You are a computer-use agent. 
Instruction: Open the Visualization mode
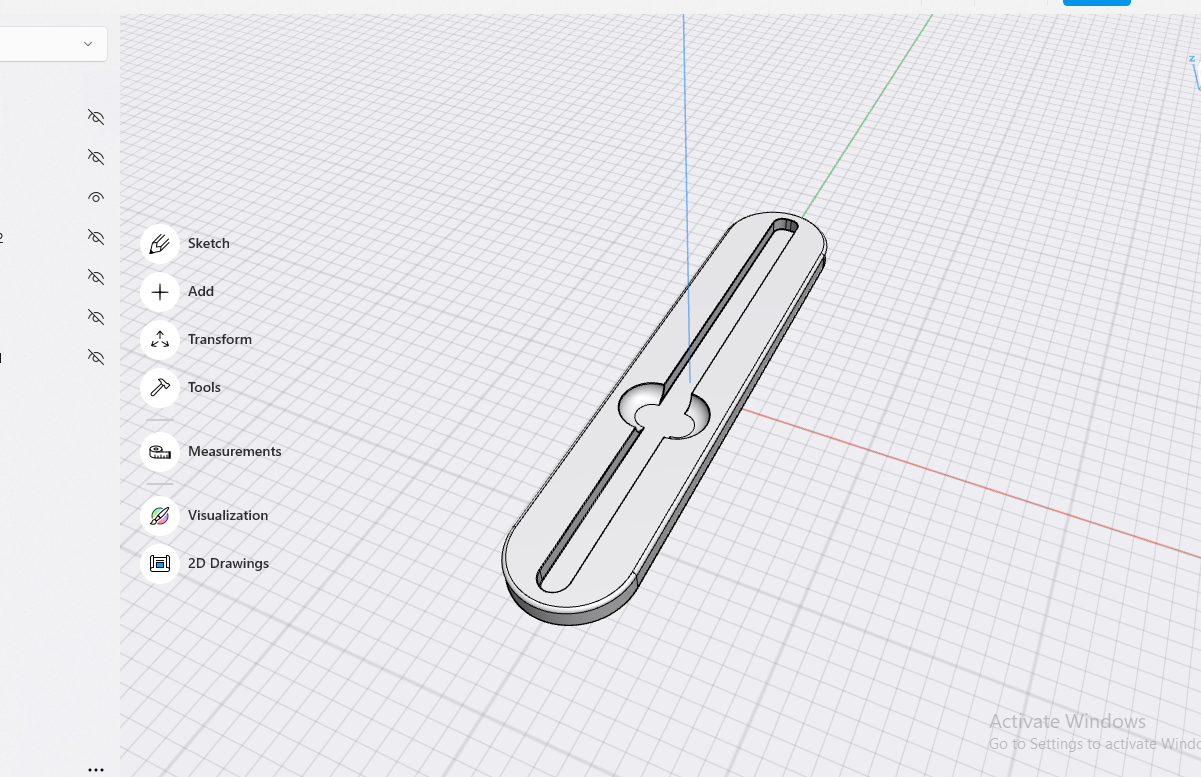tap(160, 516)
